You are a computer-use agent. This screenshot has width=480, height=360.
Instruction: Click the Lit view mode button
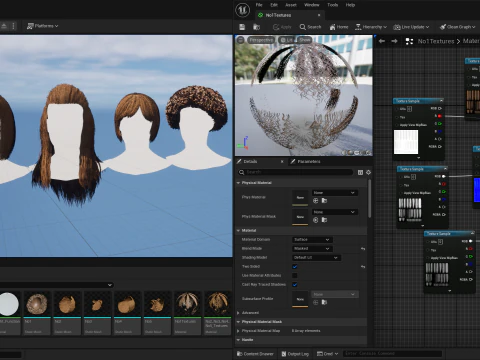(x=287, y=40)
